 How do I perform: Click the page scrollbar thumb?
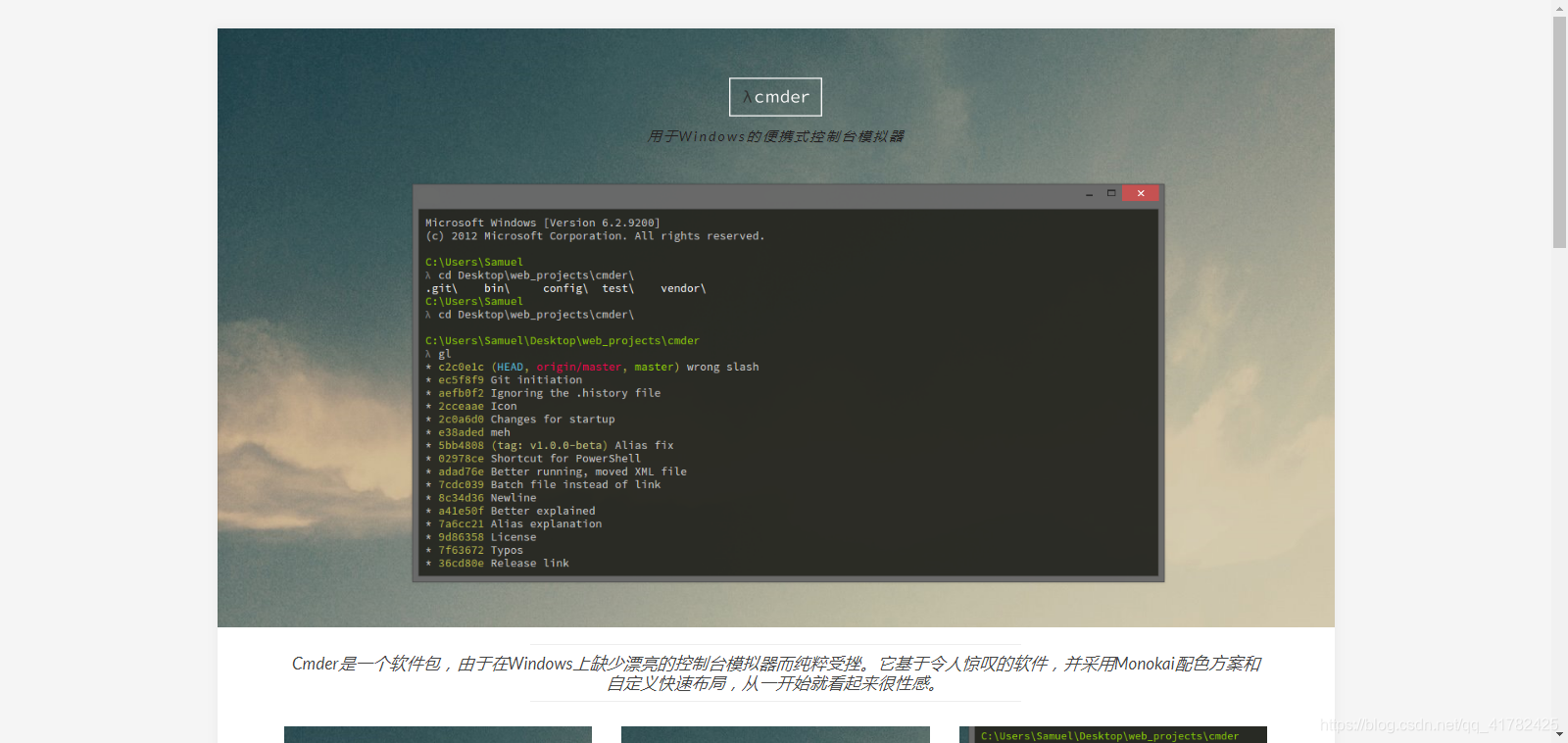click(1559, 132)
